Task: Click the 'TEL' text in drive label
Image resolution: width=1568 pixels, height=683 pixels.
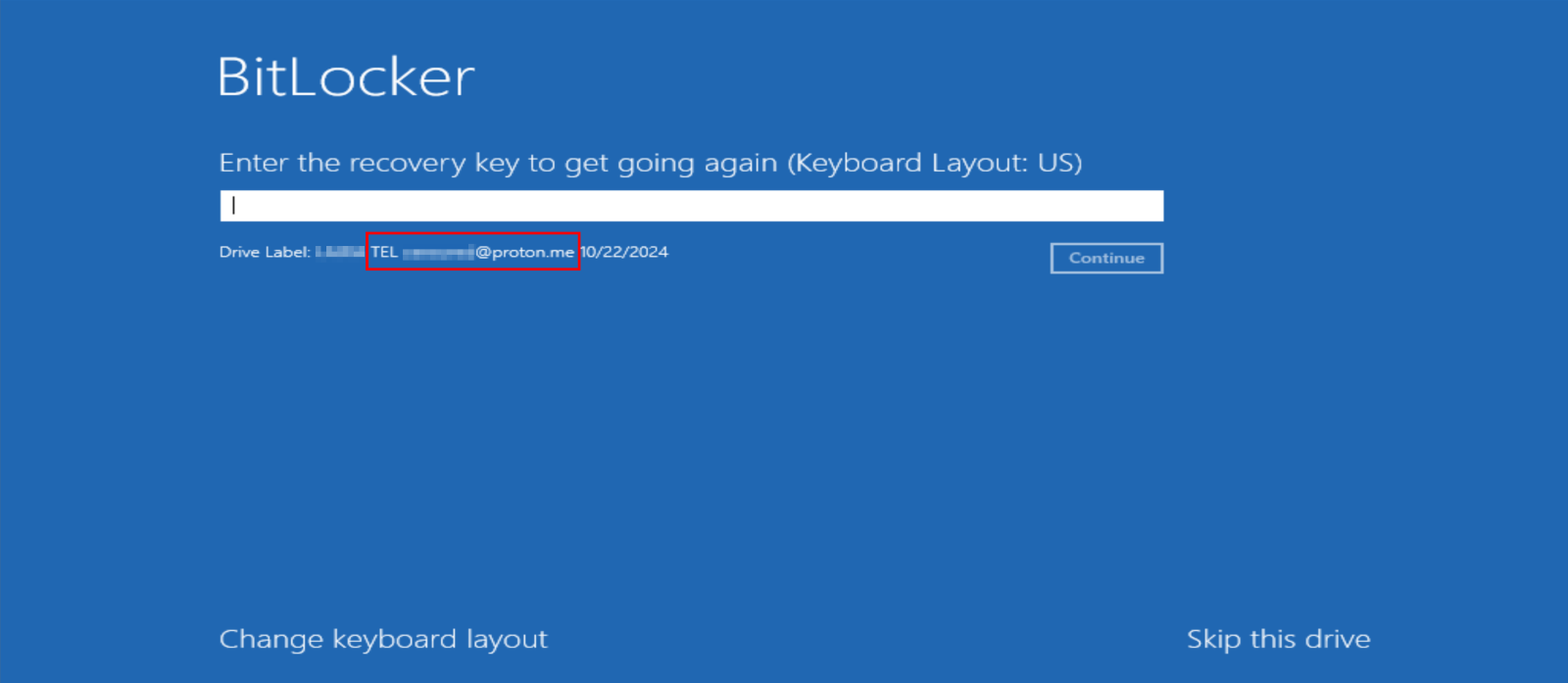Action: click(x=384, y=252)
